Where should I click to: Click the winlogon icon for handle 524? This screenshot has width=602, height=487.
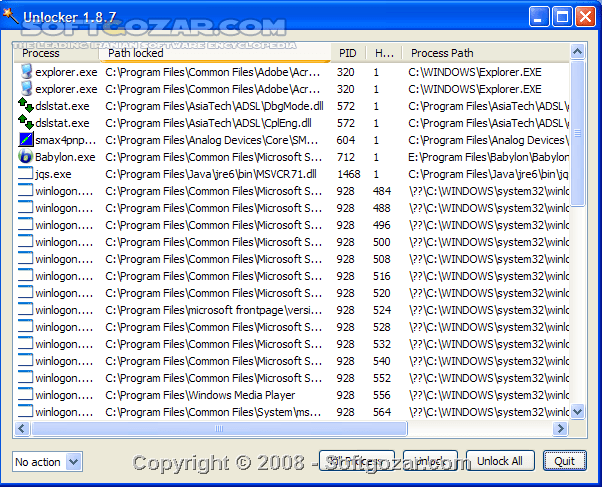26,310
